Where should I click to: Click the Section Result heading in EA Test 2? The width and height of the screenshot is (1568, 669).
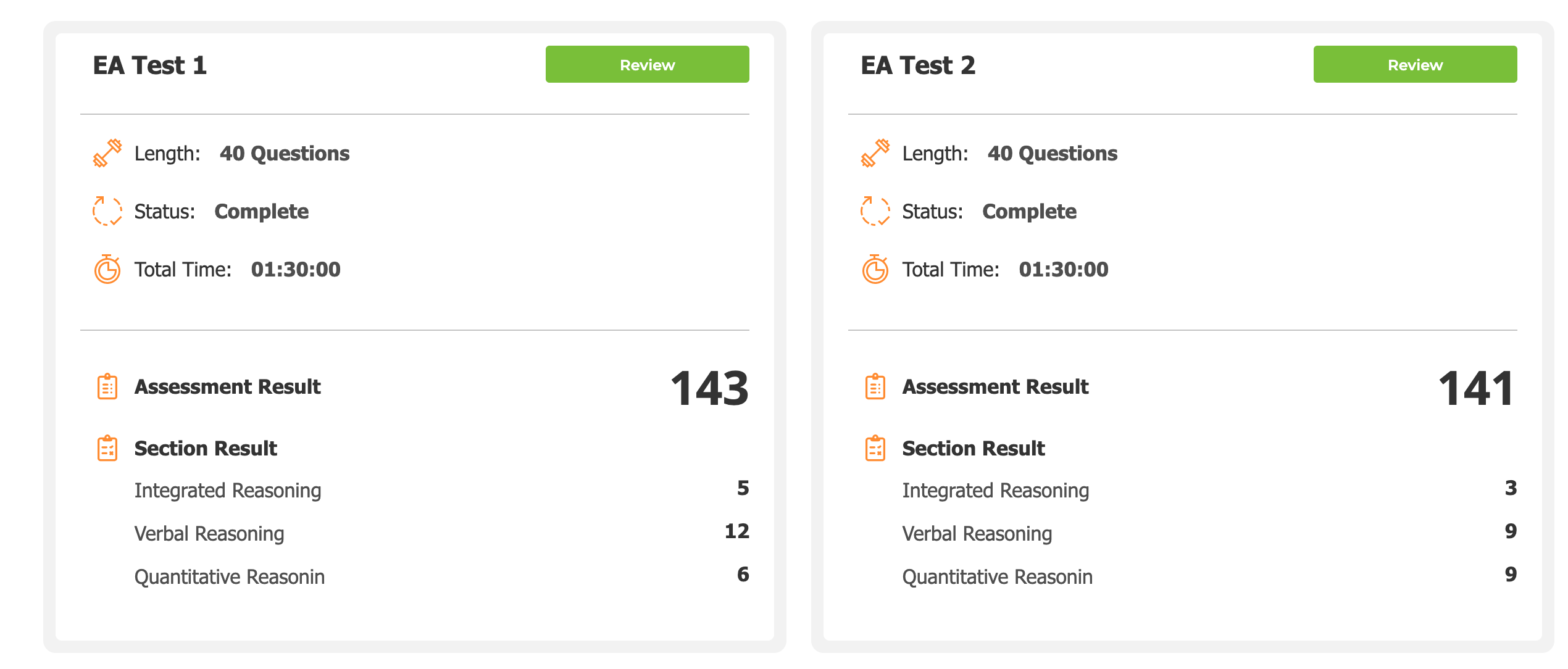click(x=974, y=449)
